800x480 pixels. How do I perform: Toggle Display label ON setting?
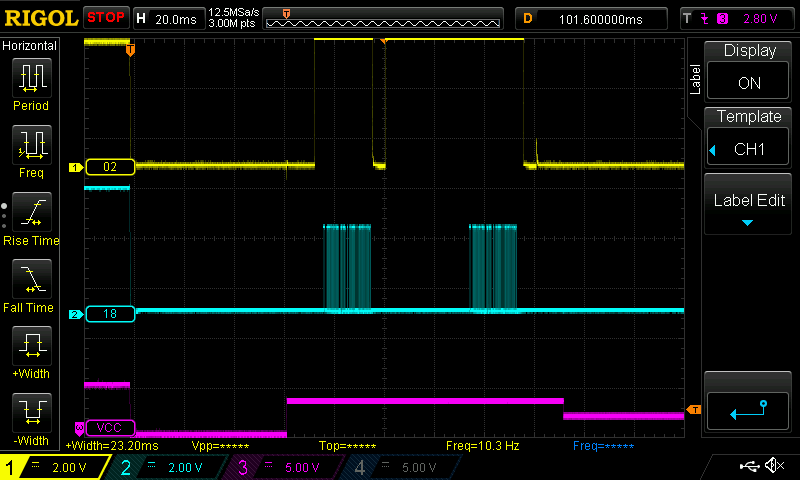(x=748, y=70)
